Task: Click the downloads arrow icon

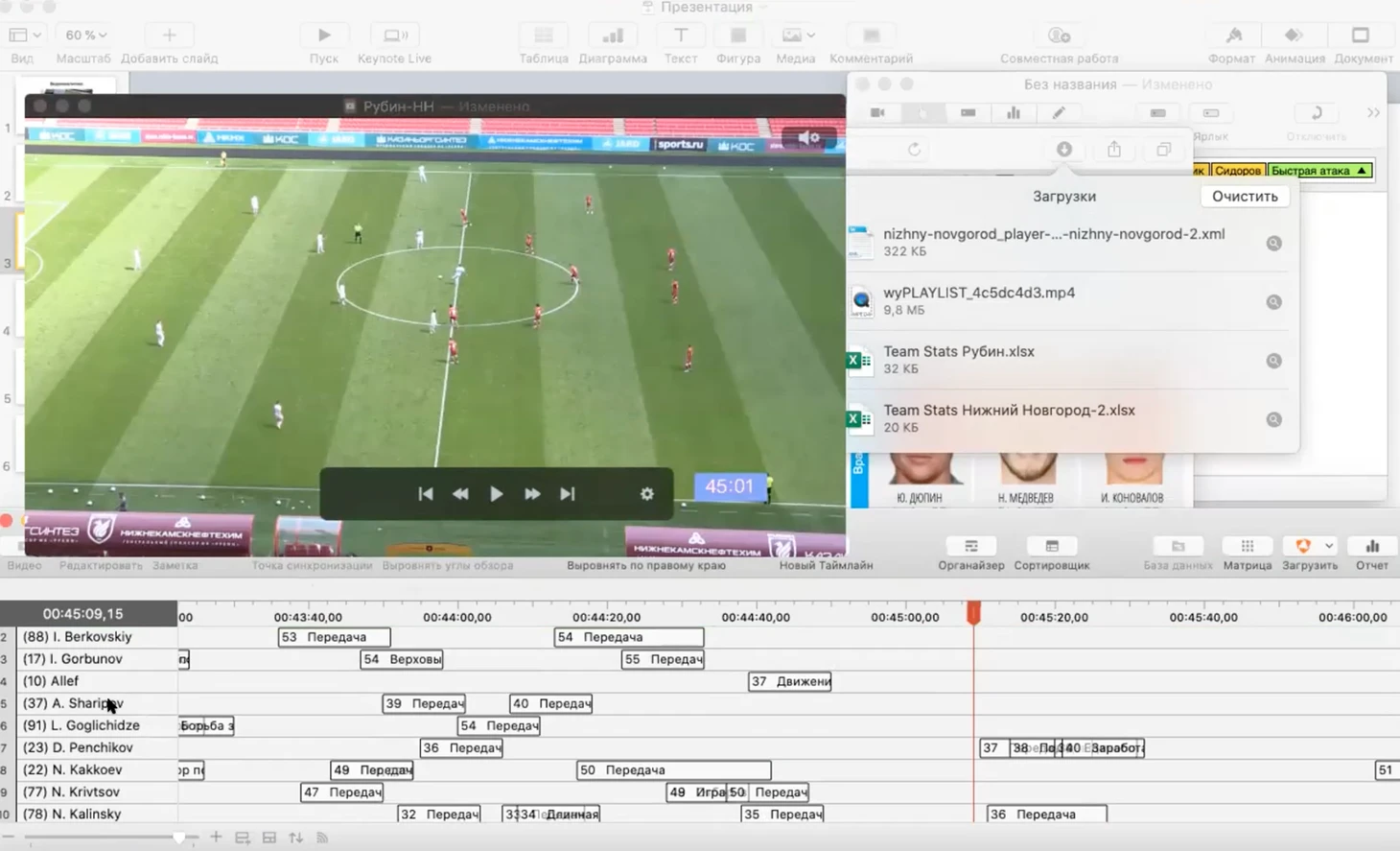Action: (x=1064, y=150)
